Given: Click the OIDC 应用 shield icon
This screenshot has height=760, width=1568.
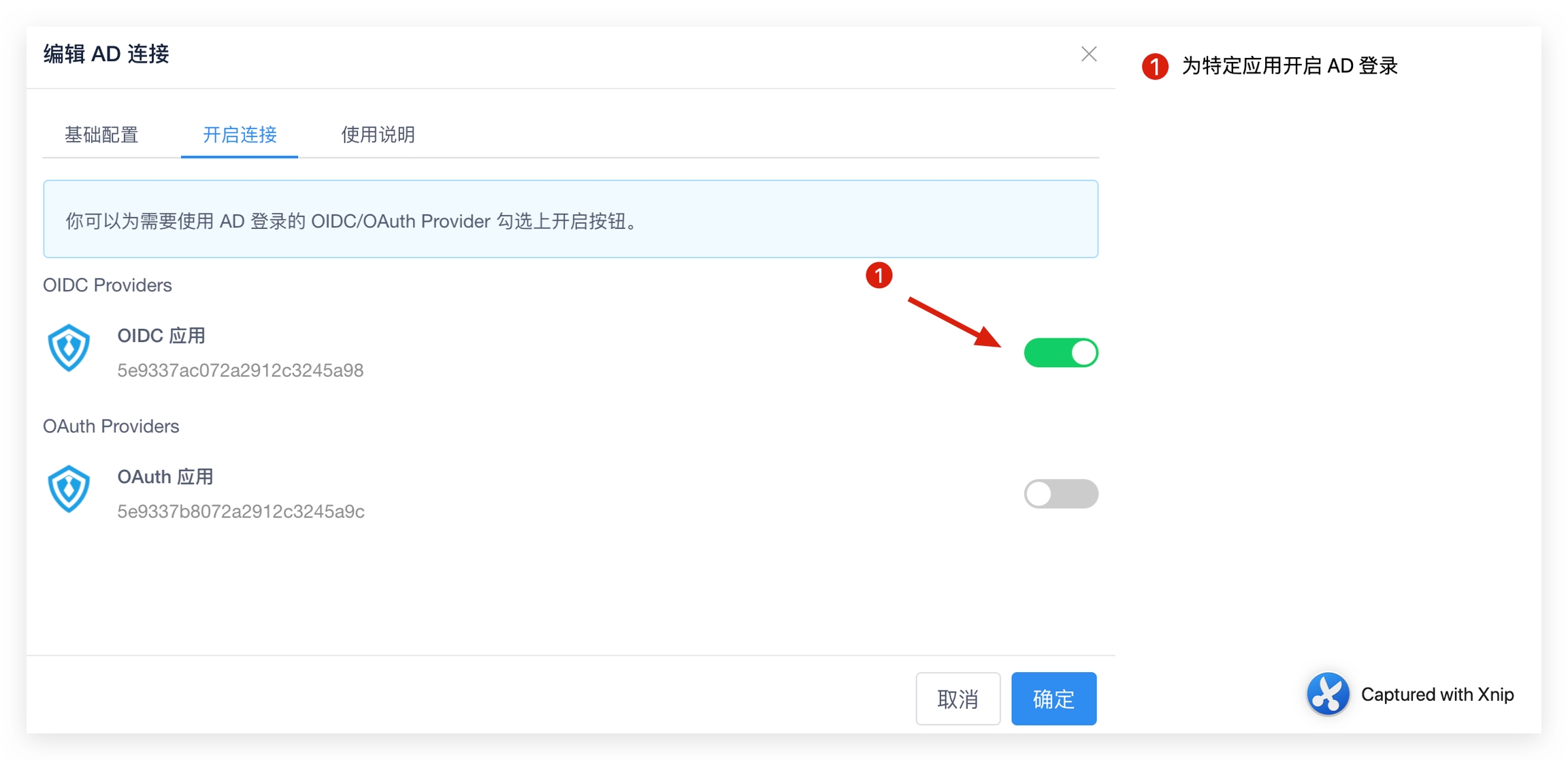Looking at the screenshot, I should pyautogui.click(x=69, y=349).
